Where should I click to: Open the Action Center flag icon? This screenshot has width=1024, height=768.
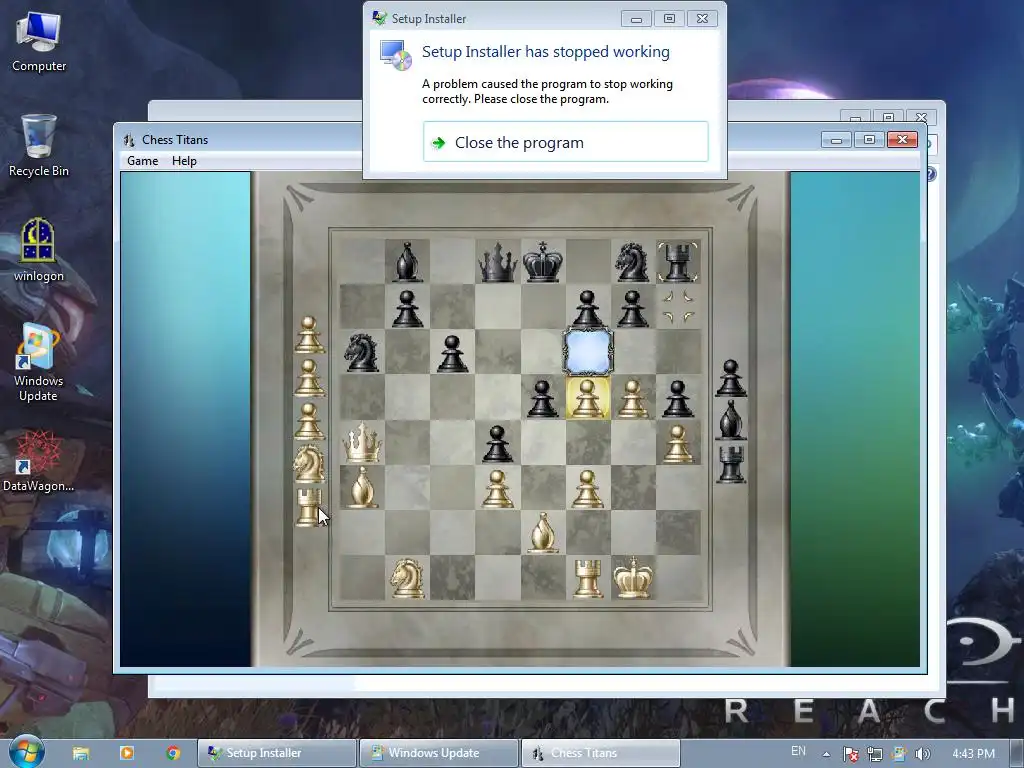tap(850, 754)
